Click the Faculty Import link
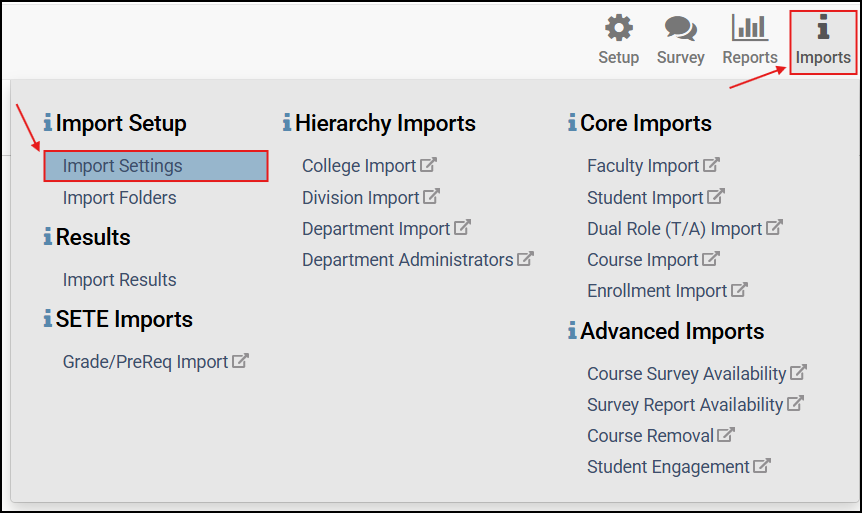The width and height of the screenshot is (862, 513). pos(643,166)
